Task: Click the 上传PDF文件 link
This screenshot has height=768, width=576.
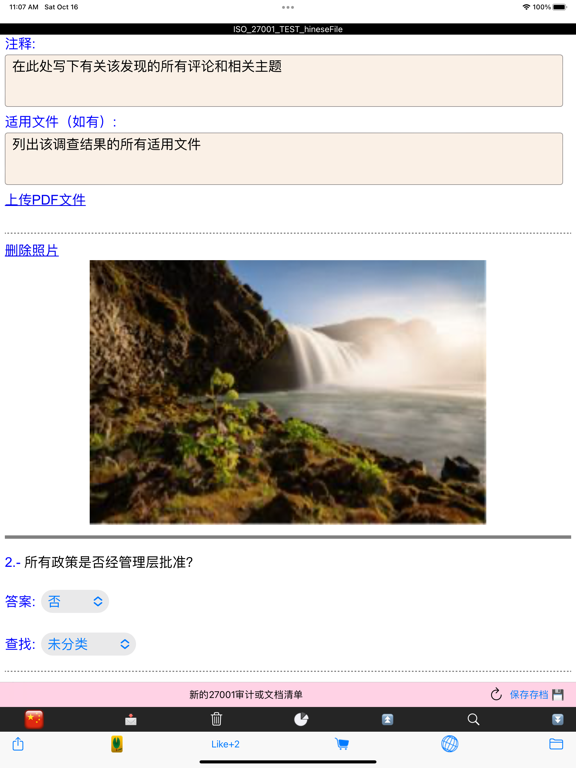Action: click(46, 200)
